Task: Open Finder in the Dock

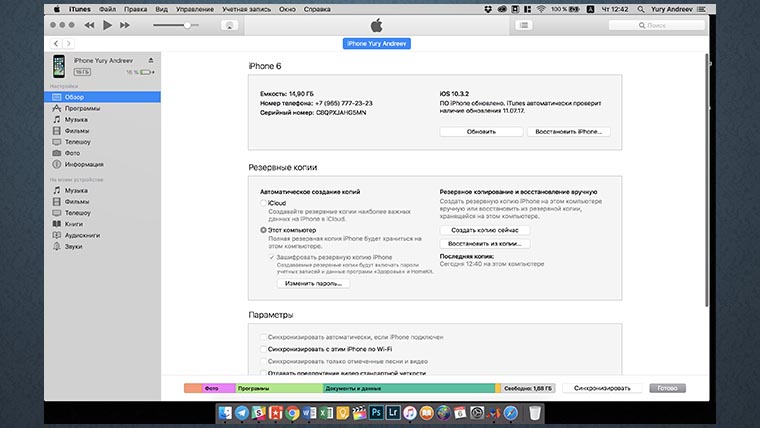Action: click(x=225, y=413)
